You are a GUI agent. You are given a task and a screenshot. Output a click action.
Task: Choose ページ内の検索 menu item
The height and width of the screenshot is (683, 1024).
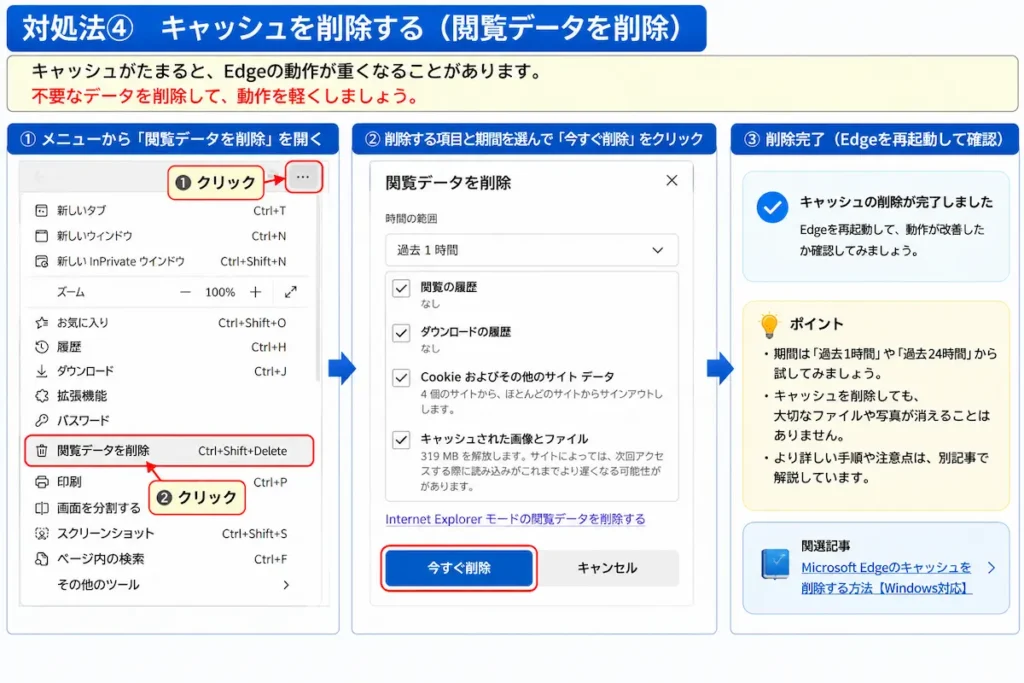(161, 559)
